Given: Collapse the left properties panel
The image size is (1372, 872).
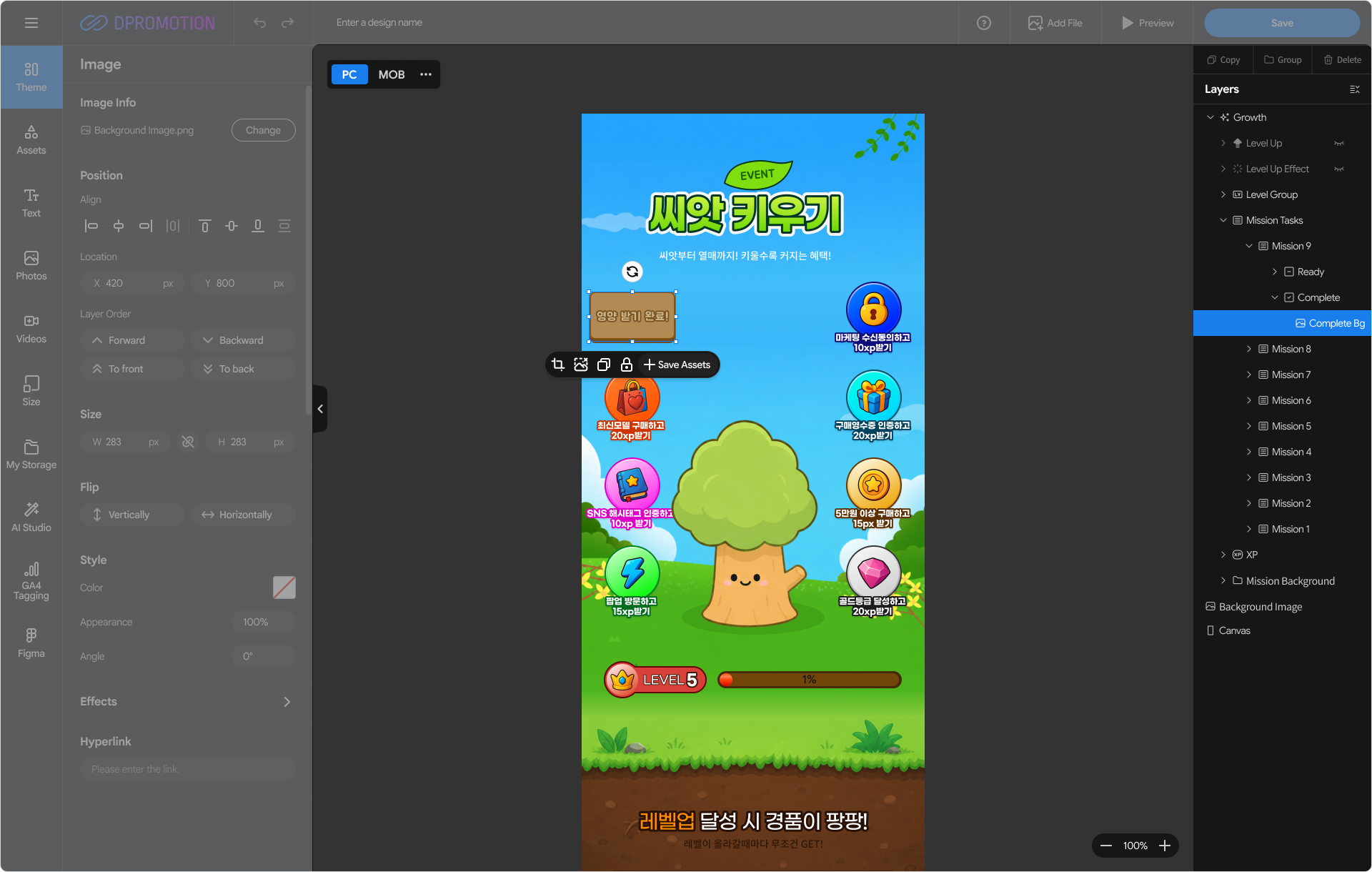Looking at the screenshot, I should coord(320,409).
